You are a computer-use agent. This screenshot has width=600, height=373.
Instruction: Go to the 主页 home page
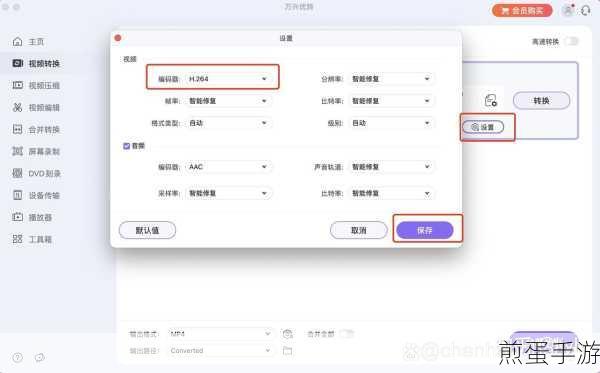[28, 42]
